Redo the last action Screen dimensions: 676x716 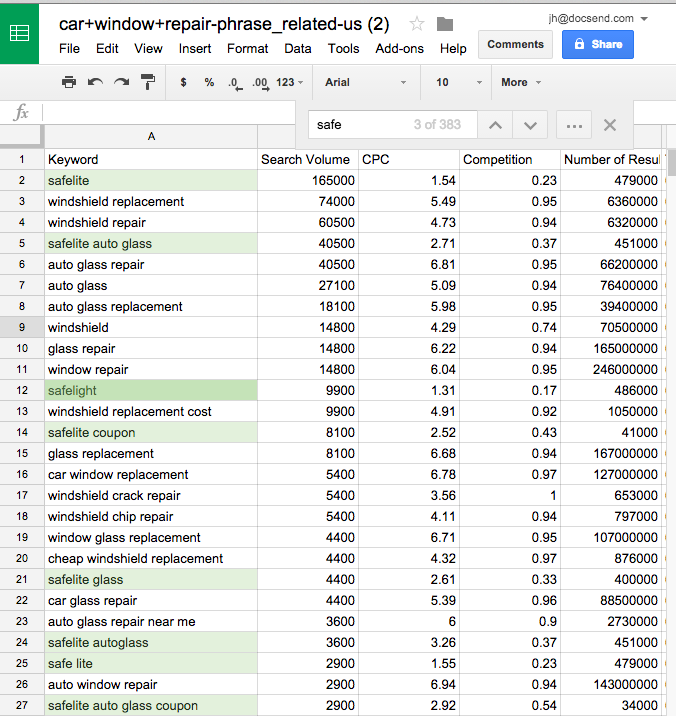[121, 82]
